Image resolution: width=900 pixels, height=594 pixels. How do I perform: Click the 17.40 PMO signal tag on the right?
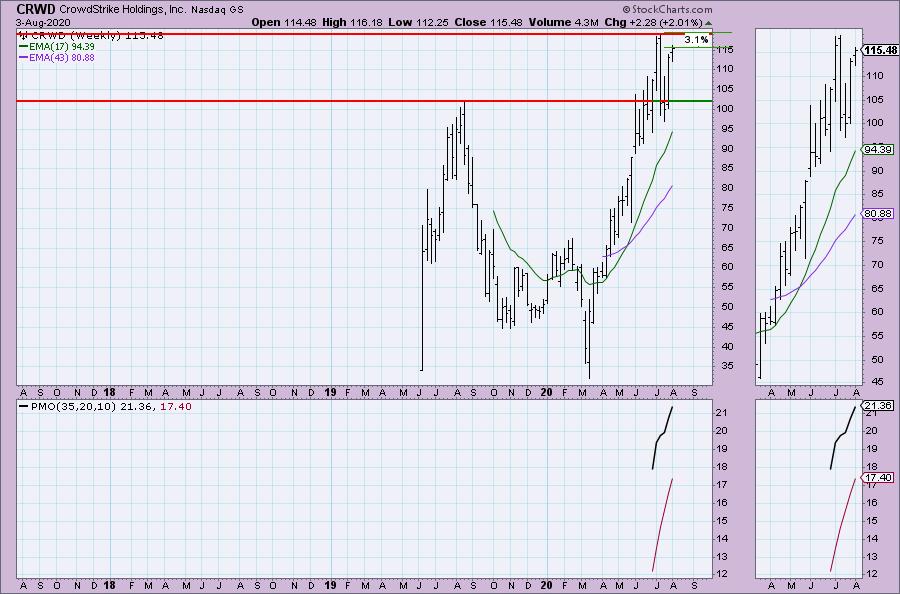[x=878, y=477]
